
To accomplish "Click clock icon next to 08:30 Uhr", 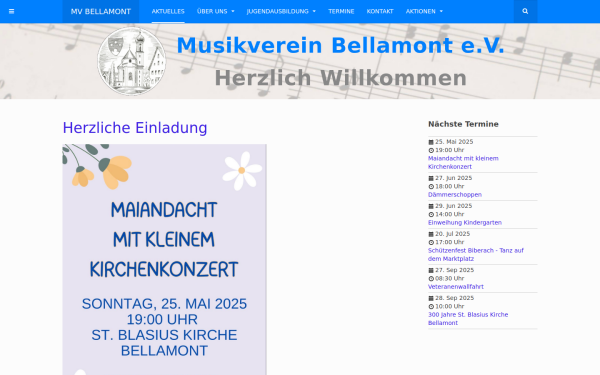I will click(431, 279).
